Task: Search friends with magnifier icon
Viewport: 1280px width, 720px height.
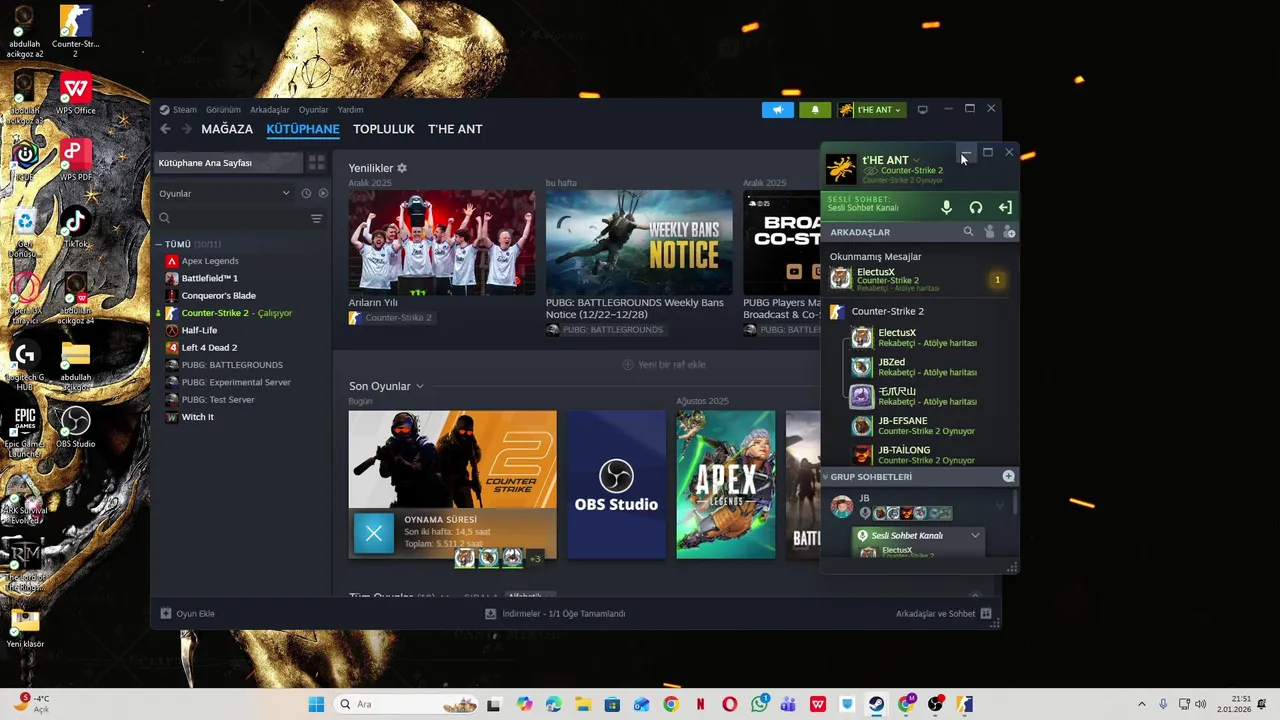Action: coord(968,232)
